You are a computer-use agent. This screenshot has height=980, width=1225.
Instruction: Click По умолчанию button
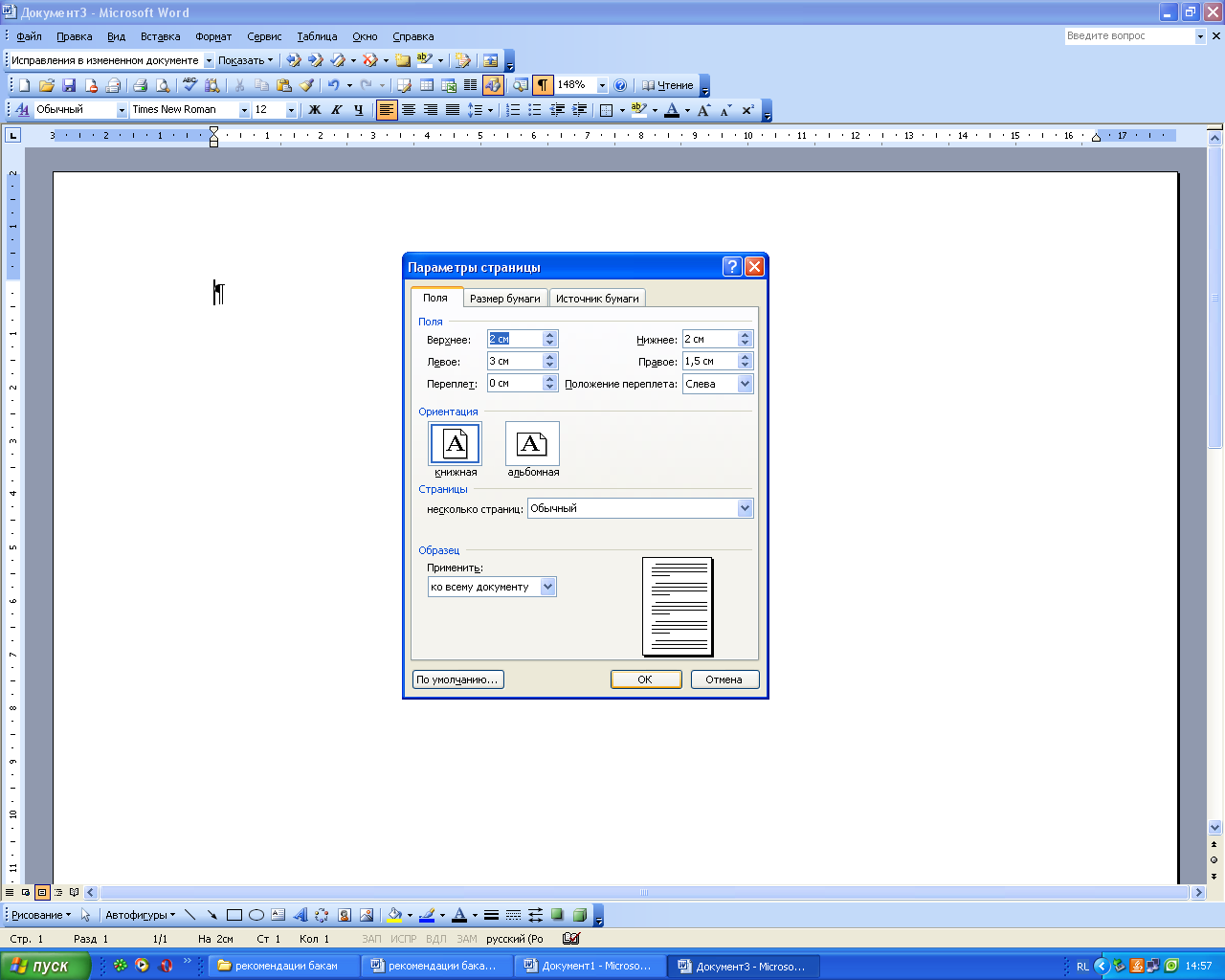coord(457,679)
